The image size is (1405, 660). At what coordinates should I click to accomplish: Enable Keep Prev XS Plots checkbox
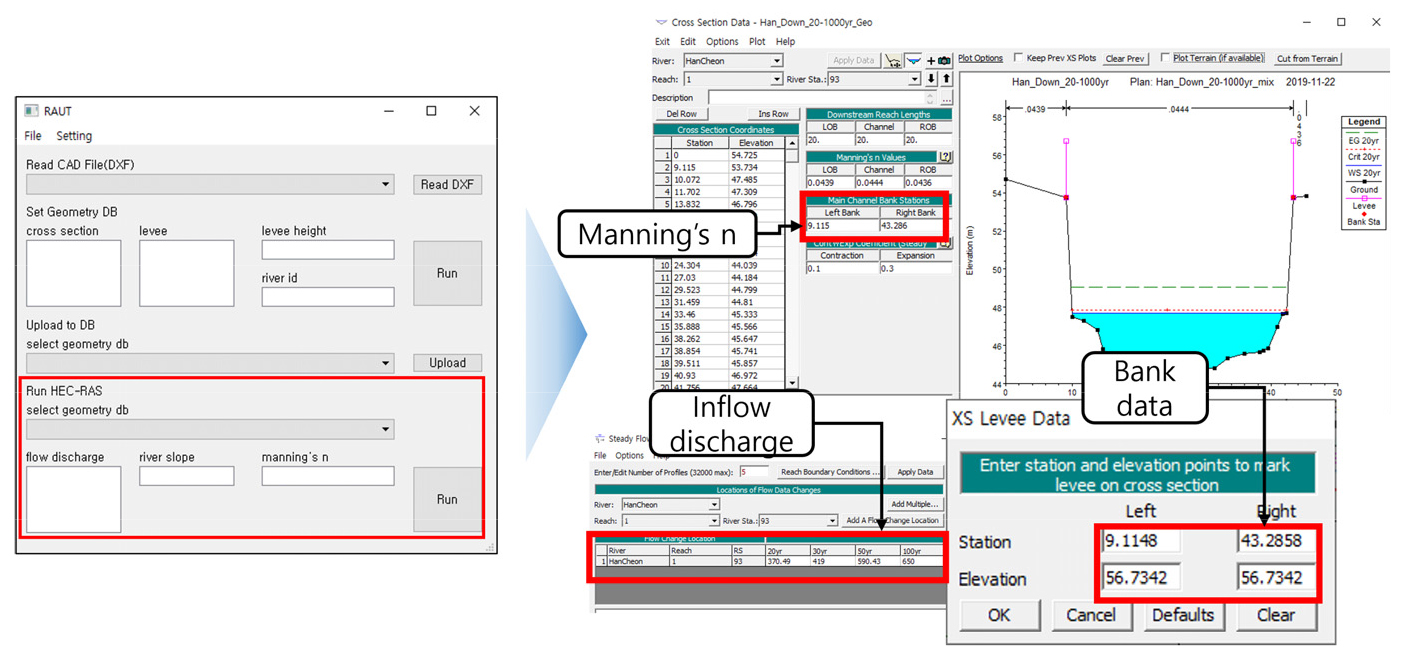click(x=1019, y=58)
